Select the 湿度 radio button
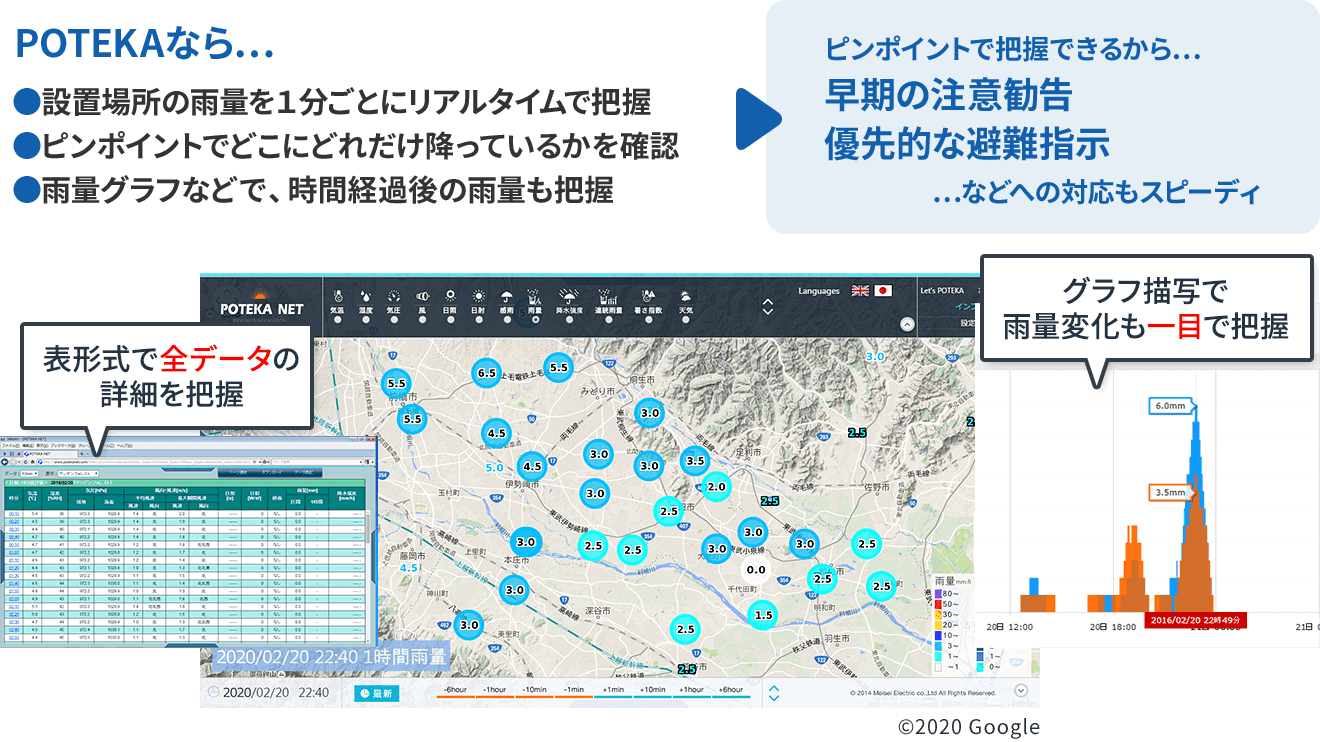The width and height of the screenshot is (1320, 742). (x=366, y=319)
